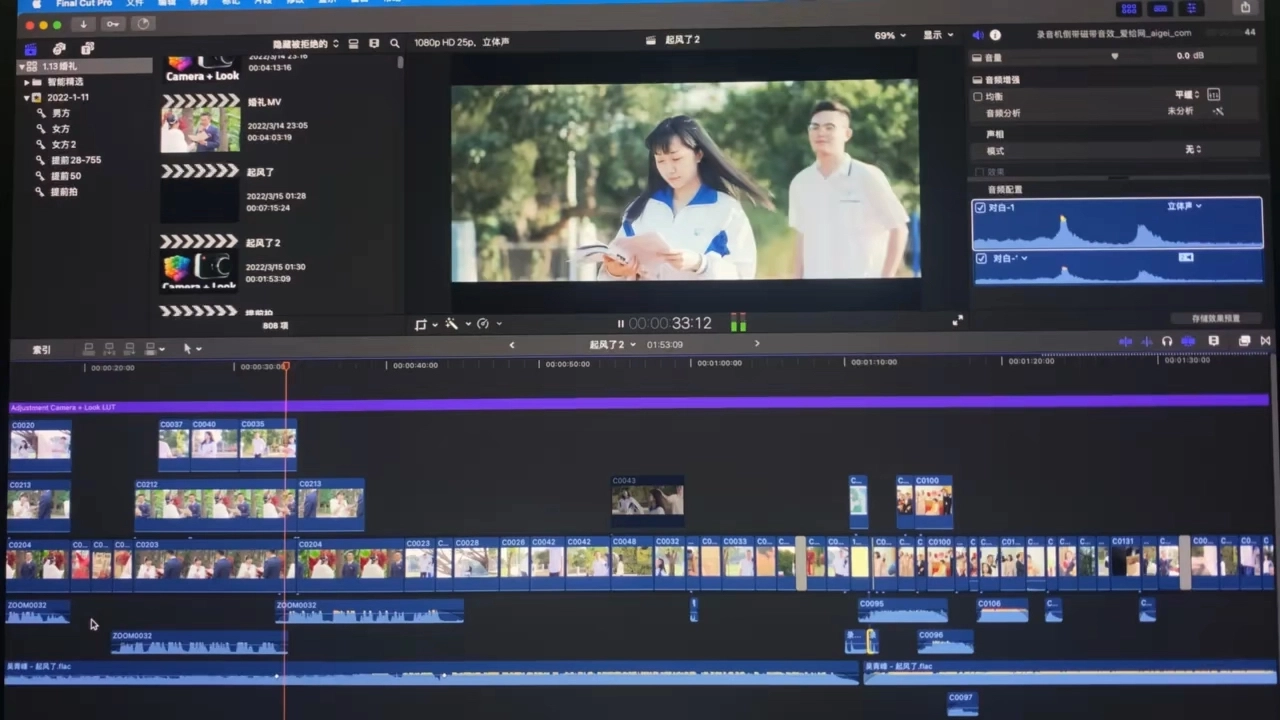The width and height of the screenshot is (1280, 720).
Task: Open the background tasks circular icon
Action: [x=142, y=24]
